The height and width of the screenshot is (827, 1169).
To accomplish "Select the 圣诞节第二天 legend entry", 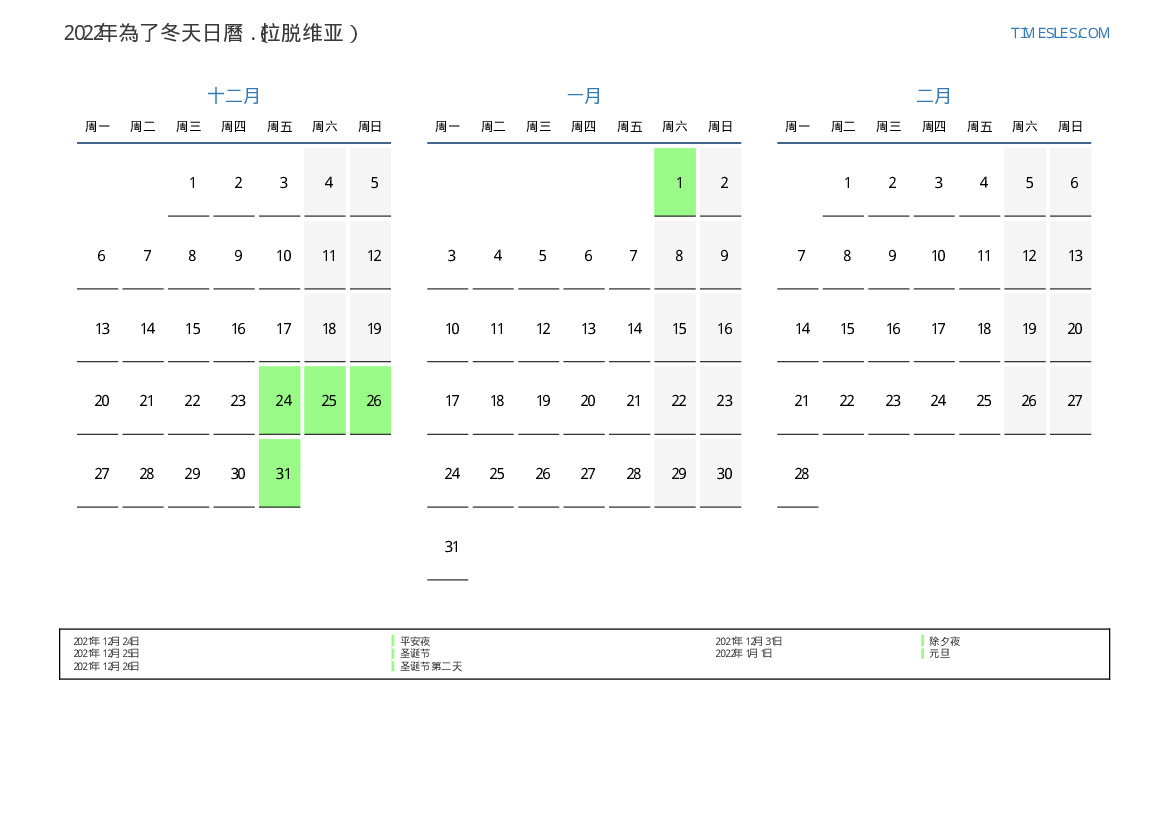I will click(x=431, y=666).
